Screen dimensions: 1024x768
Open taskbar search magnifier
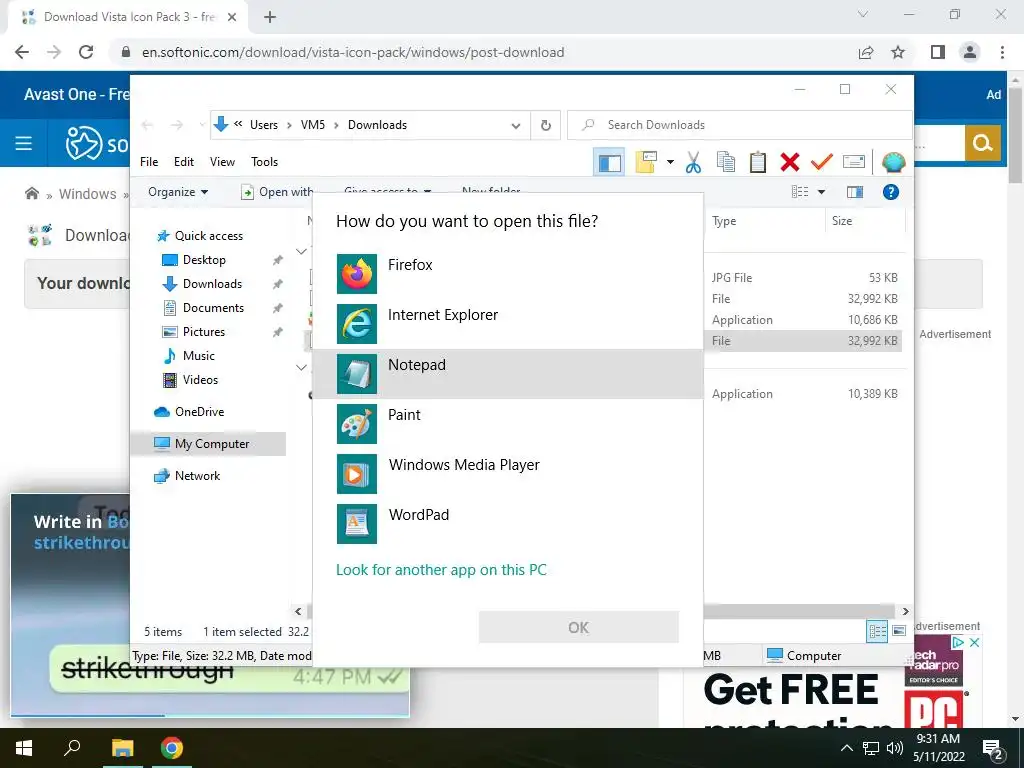[x=72, y=746]
